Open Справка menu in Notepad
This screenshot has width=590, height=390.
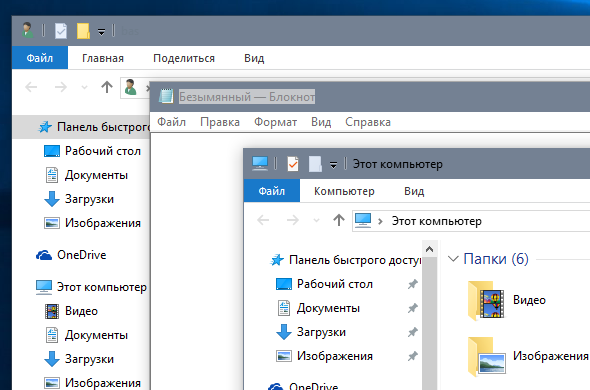pyautogui.click(x=368, y=122)
